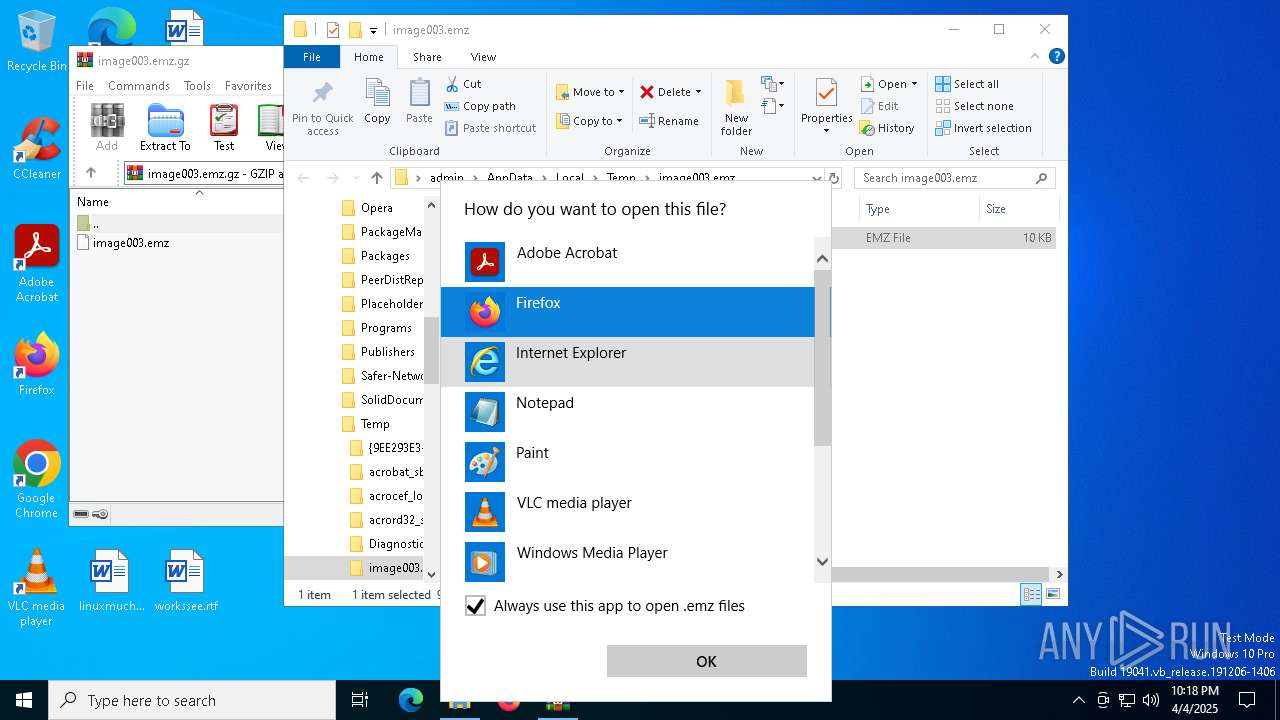
Task: Open the Google Chrome desktop shortcut
Action: coord(37,480)
